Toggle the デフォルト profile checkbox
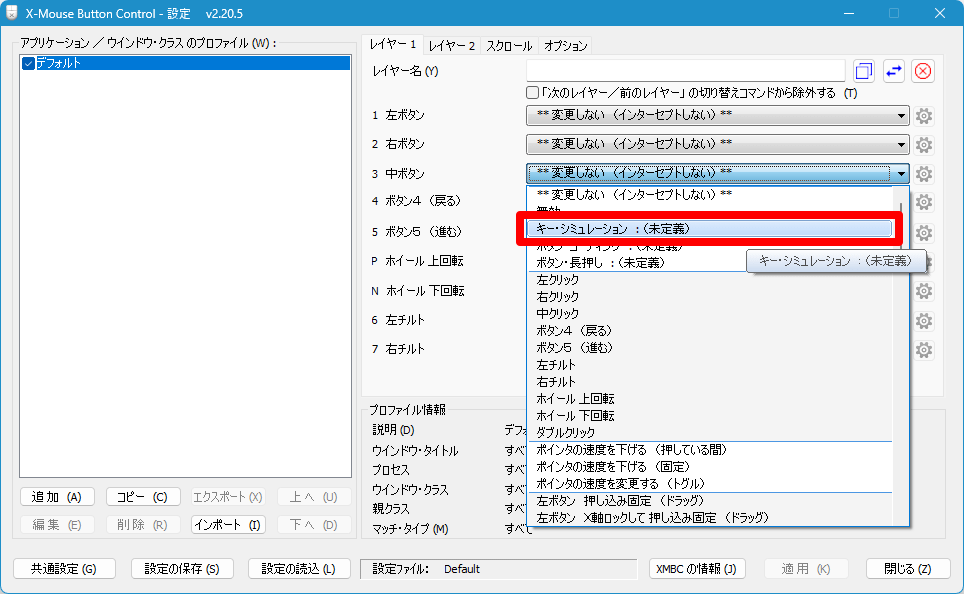This screenshot has width=964, height=594. (x=28, y=63)
